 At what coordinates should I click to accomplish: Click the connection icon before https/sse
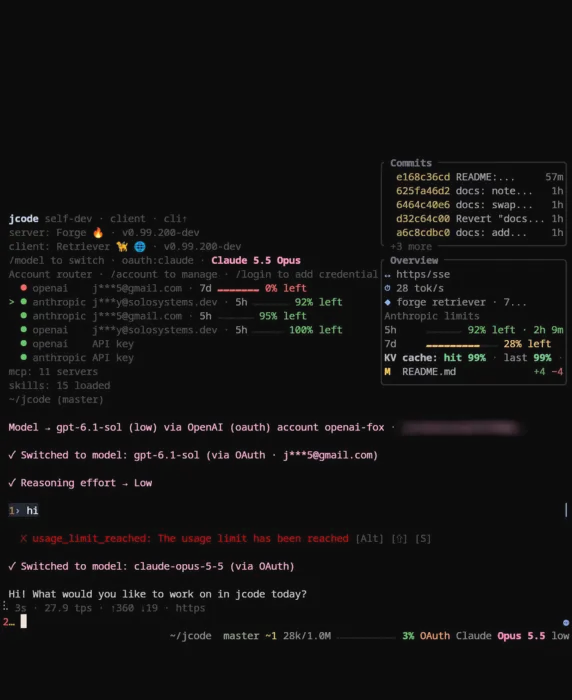[388, 275]
